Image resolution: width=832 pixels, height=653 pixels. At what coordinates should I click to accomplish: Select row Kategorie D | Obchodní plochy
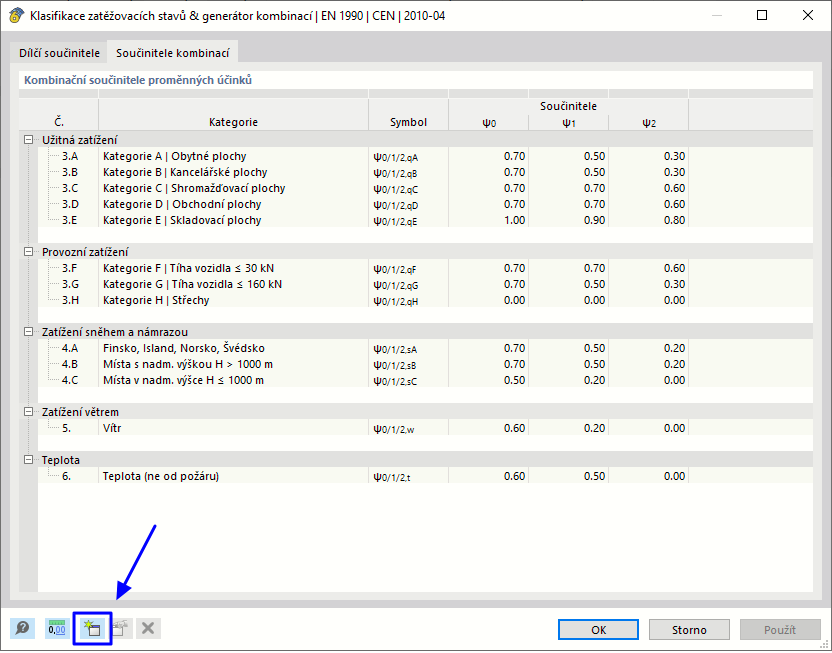click(426, 204)
